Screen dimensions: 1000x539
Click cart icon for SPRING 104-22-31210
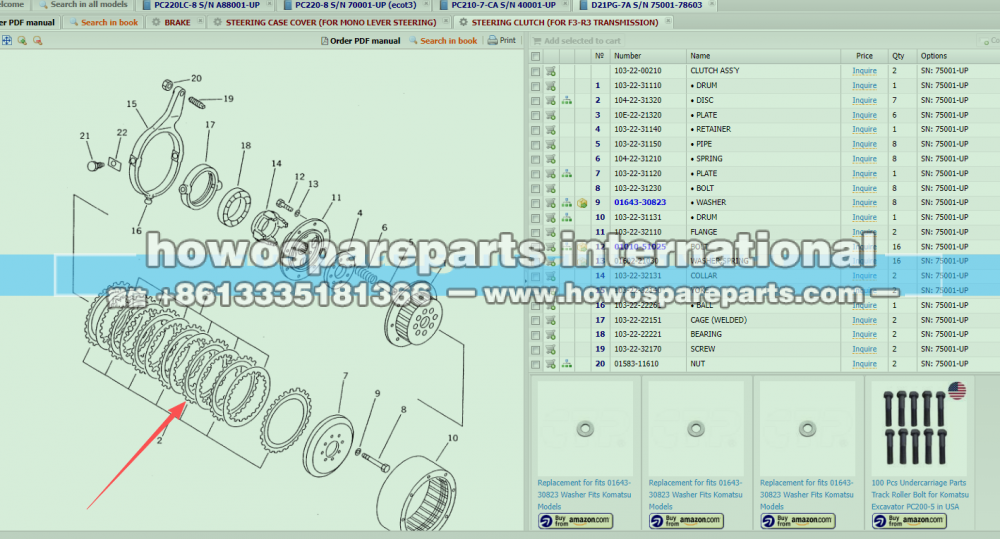pyautogui.click(x=550, y=159)
